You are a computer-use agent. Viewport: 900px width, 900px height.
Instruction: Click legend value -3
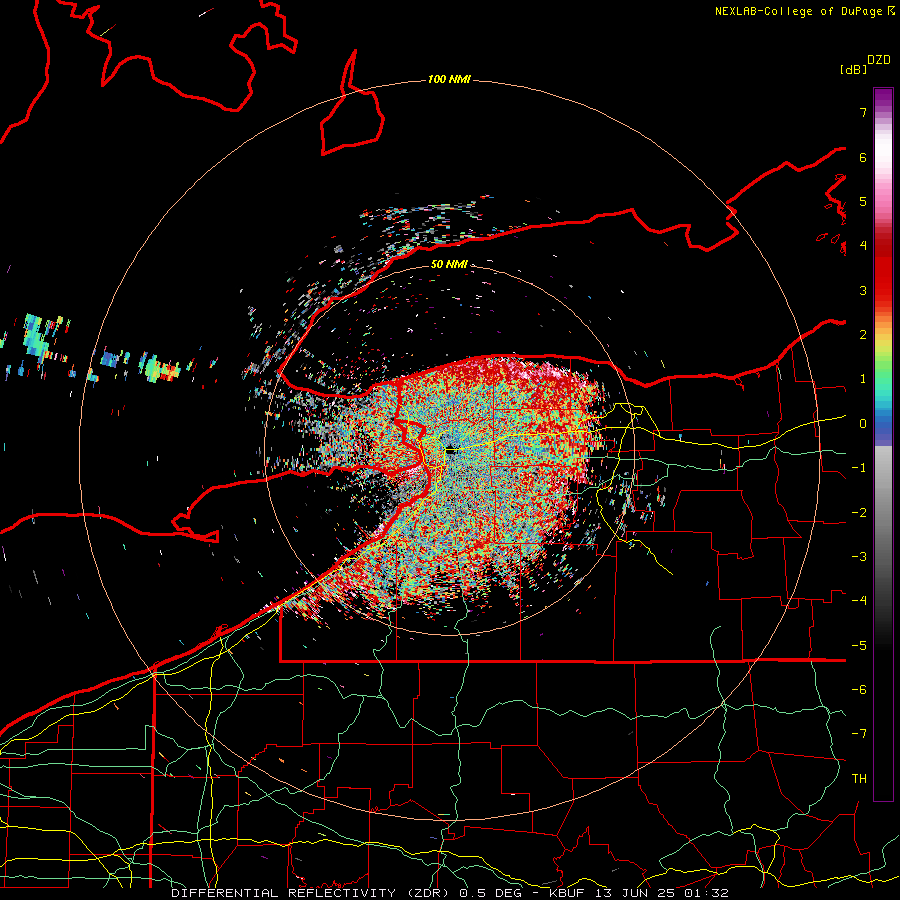point(859,557)
